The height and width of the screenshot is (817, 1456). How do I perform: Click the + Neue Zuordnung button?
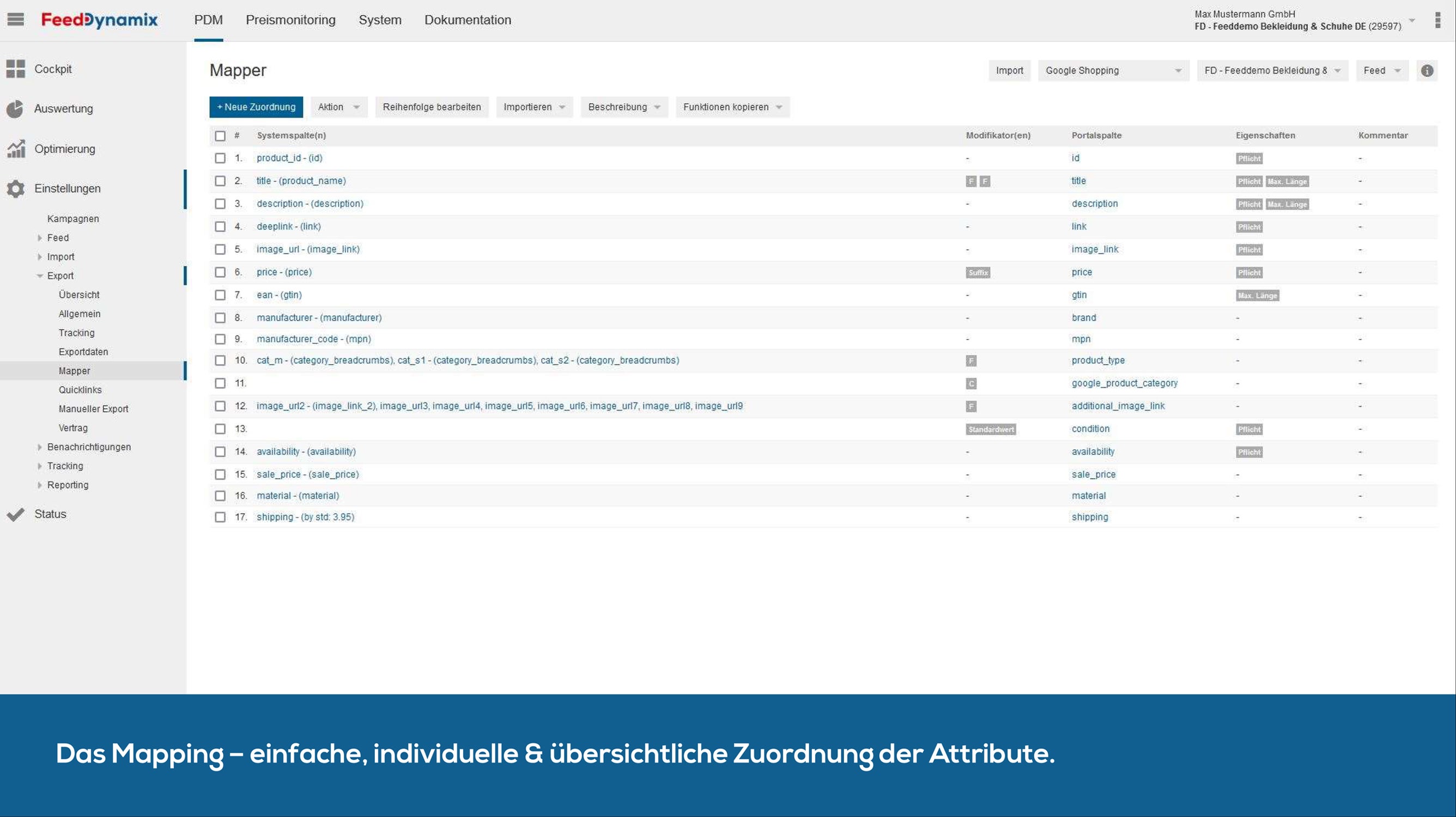[256, 107]
